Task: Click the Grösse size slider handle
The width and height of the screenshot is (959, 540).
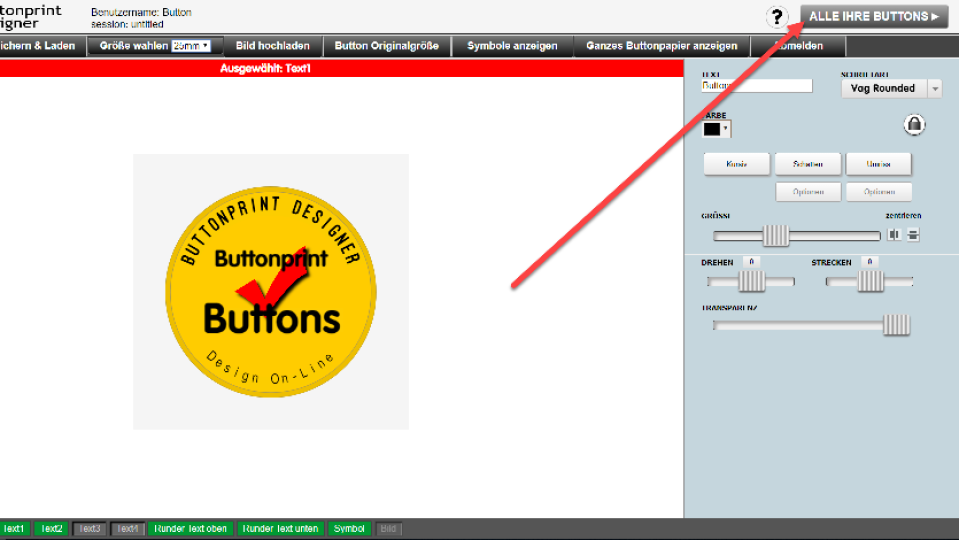Action: 776,236
